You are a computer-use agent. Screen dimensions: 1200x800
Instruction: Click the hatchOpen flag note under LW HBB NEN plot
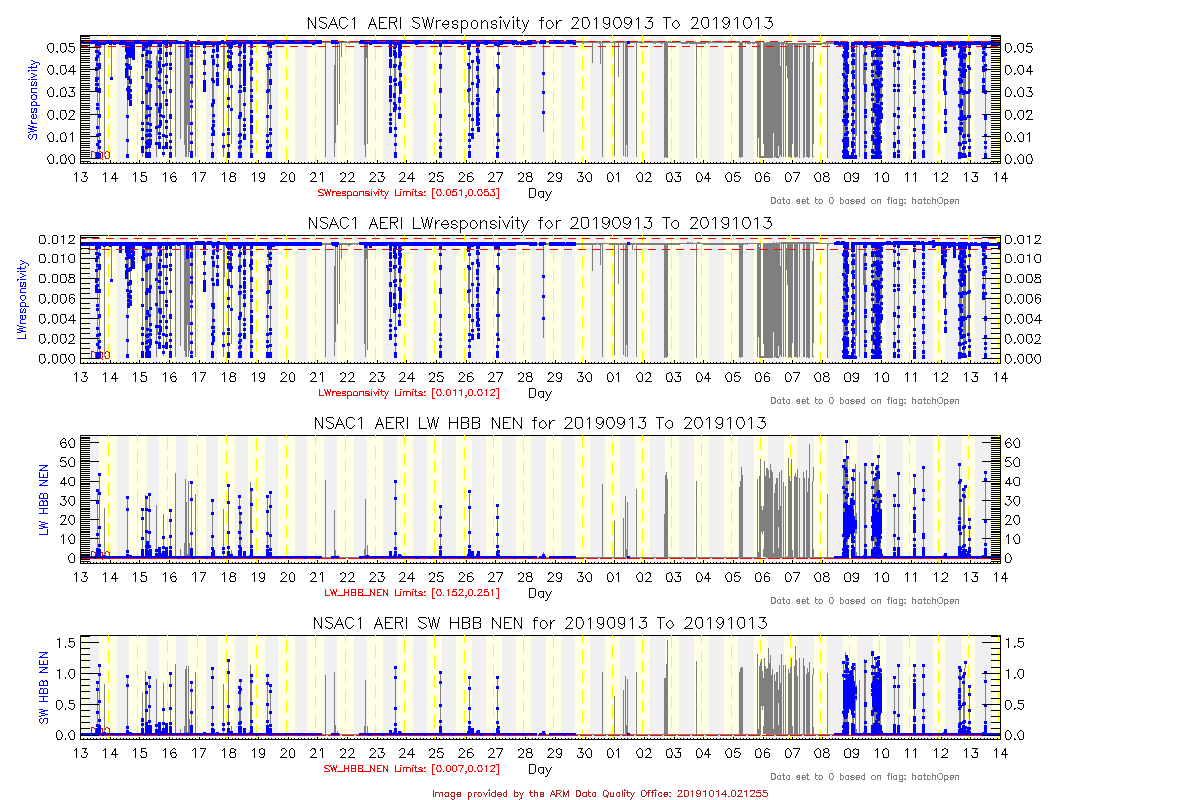click(864, 601)
